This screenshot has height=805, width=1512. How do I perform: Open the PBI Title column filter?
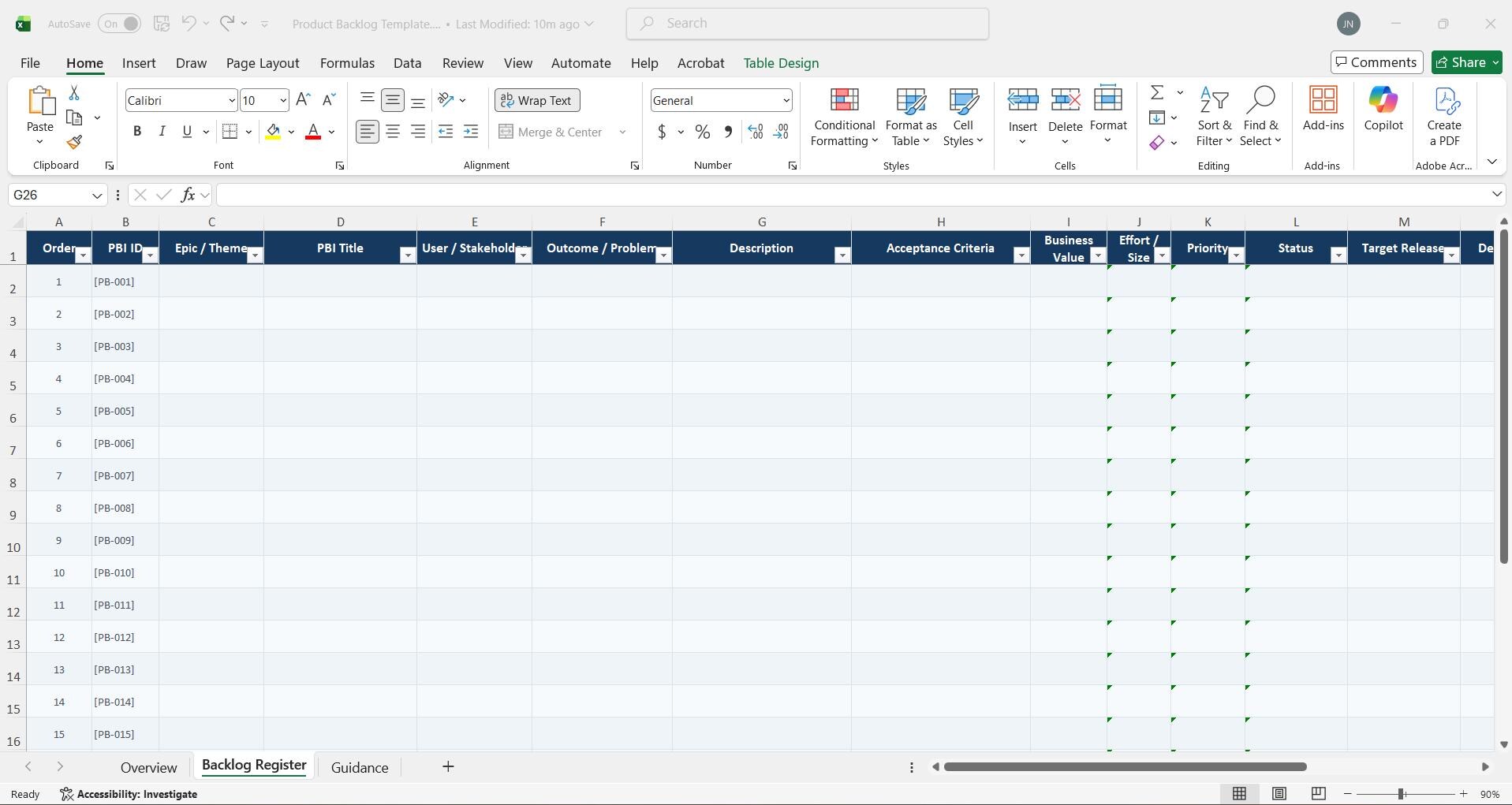coord(407,255)
